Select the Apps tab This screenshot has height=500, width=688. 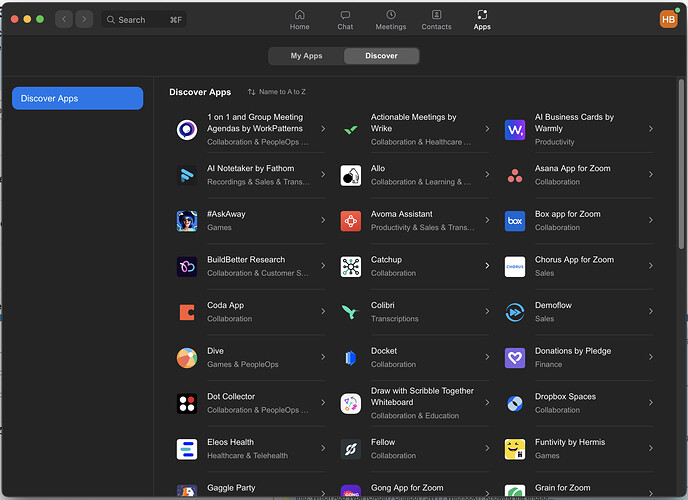[x=482, y=20]
